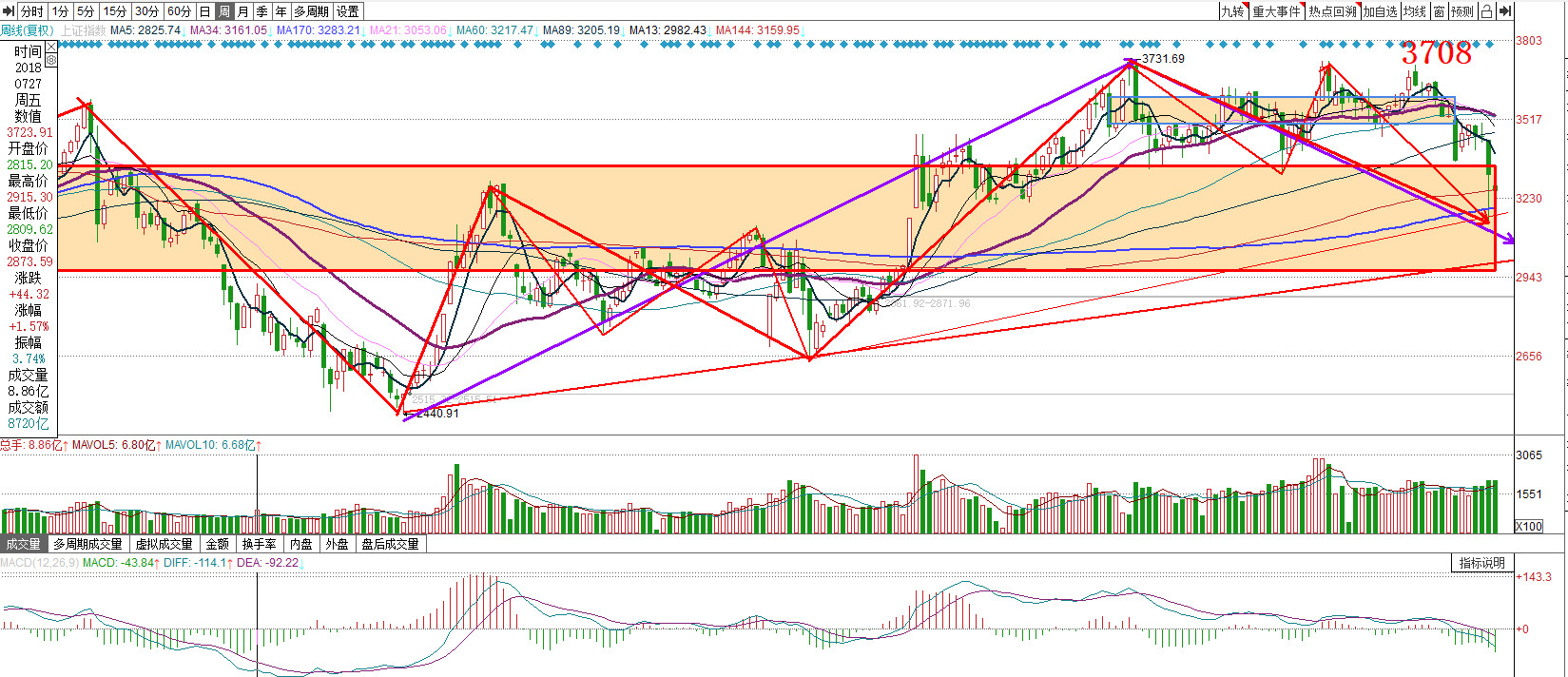Click the 上证指数 index name label
The height and width of the screenshot is (677, 1568).
coord(83,30)
